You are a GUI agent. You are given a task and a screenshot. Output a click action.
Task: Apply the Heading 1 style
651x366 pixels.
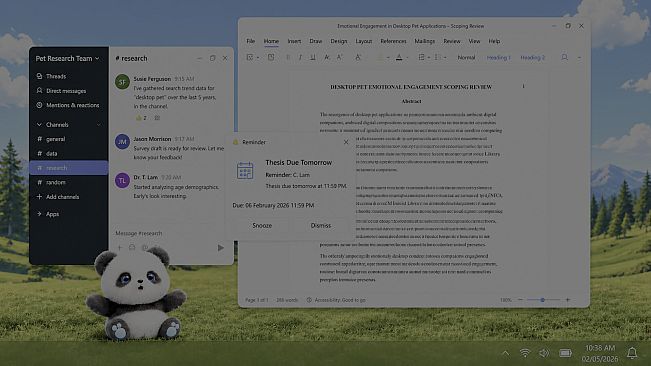pyautogui.click(x=498, y=57)
